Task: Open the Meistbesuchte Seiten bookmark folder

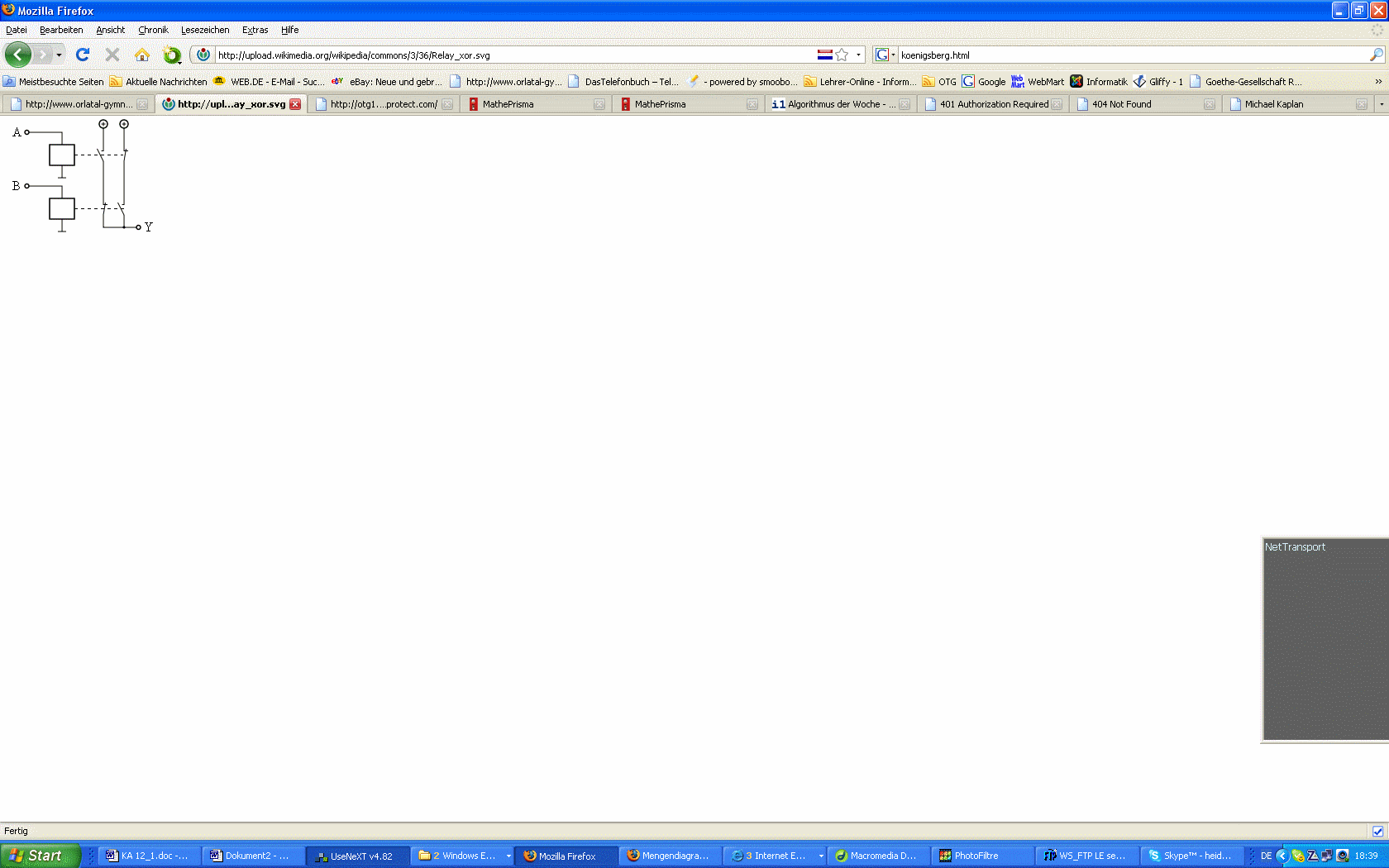Action: click(x=54, y=82)
